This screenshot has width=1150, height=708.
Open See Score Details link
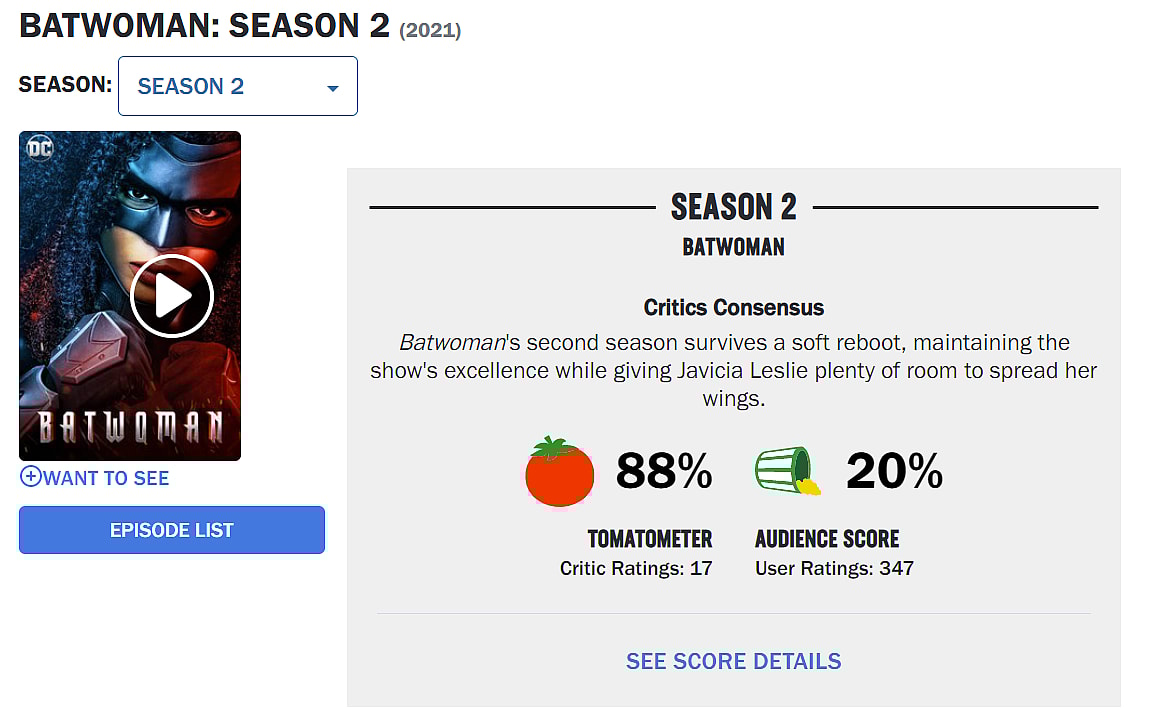click(x=733, y=661)
